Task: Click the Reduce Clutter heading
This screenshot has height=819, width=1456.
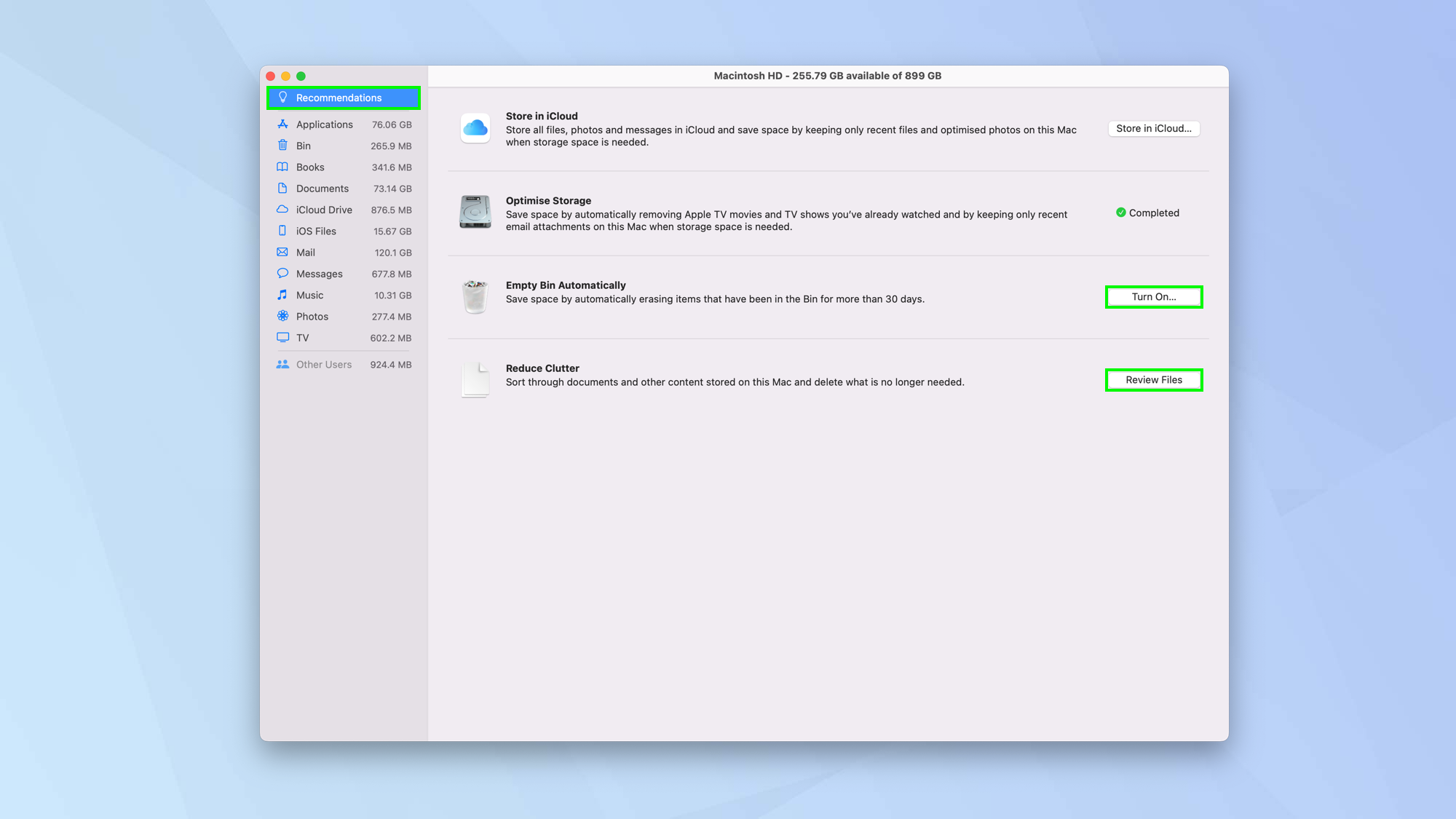Action: pos(542,368)
